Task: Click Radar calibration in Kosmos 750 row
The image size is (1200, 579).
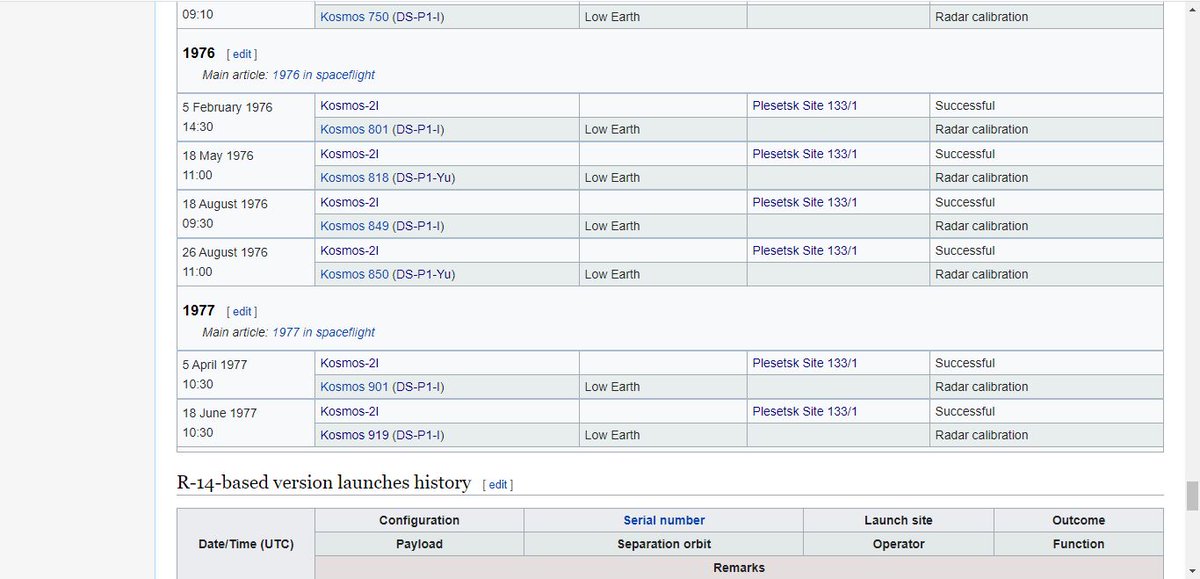Action: point(981,17)
